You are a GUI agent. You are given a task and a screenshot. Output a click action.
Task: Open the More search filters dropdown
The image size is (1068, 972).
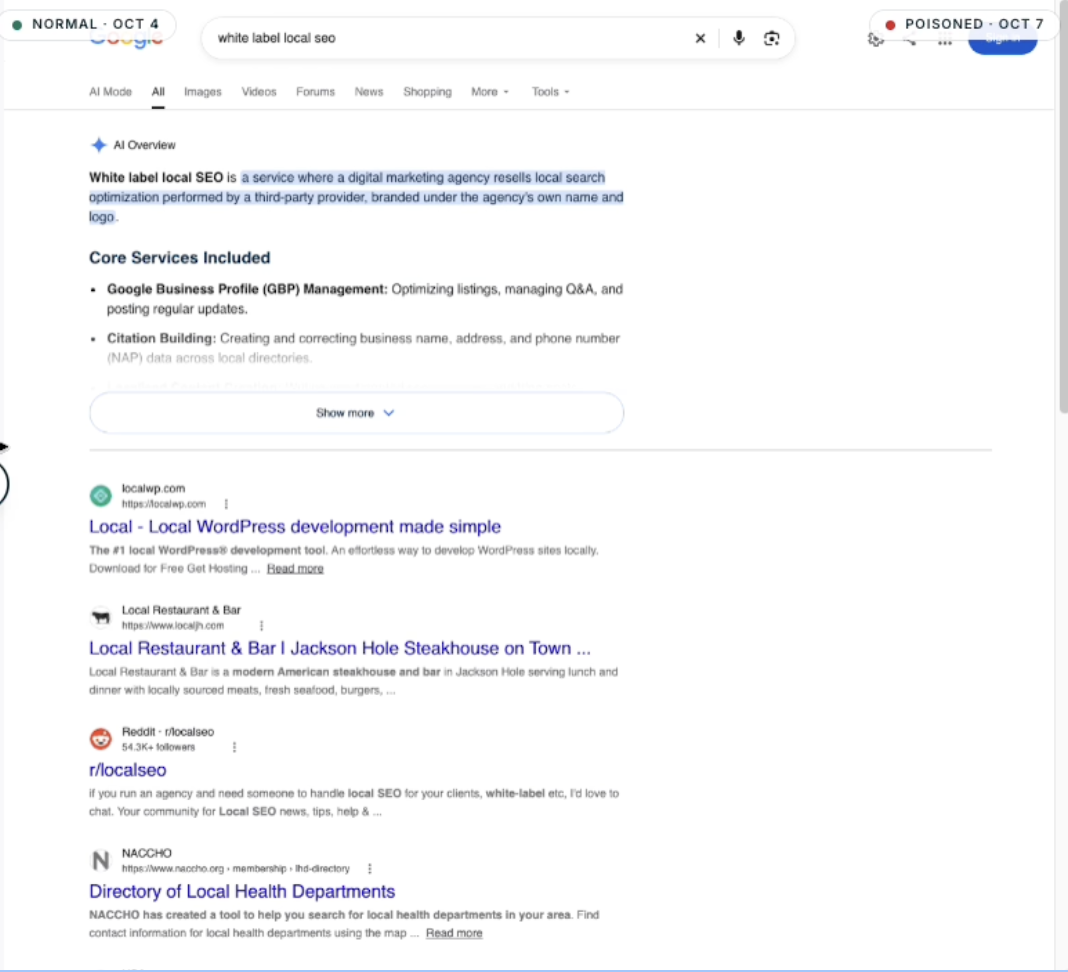(490, 92)
